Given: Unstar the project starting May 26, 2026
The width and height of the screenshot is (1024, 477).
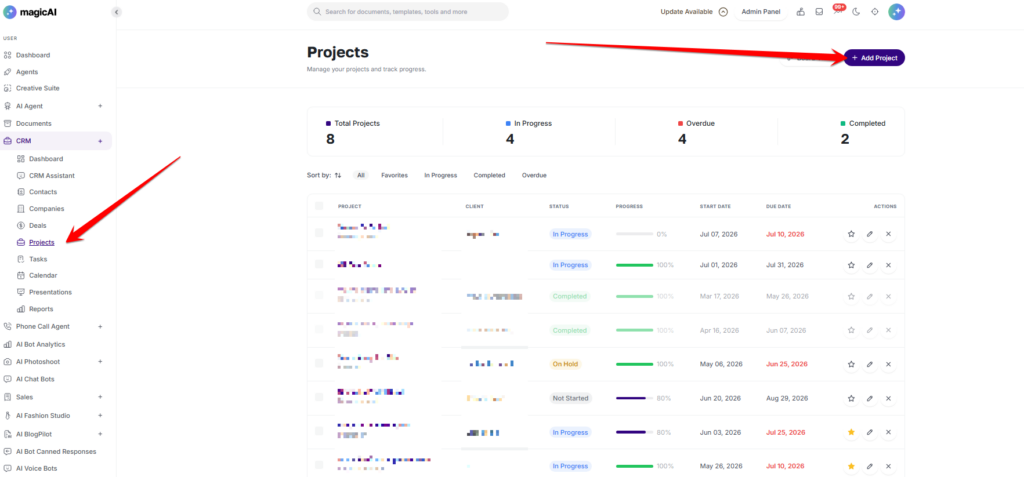Looking at the screenshot, I should [851, 466].
